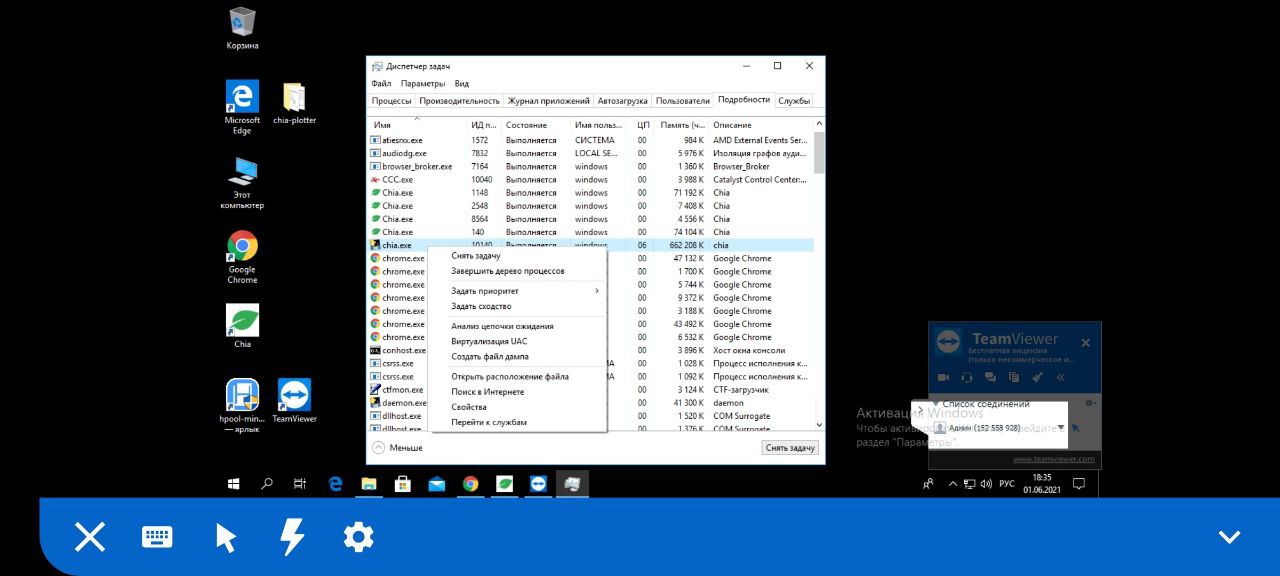The width and height of the screenshot is (1280, 576).
Task: Select the Этот компьютер desktop icon
Action: [x=242, y=183]
